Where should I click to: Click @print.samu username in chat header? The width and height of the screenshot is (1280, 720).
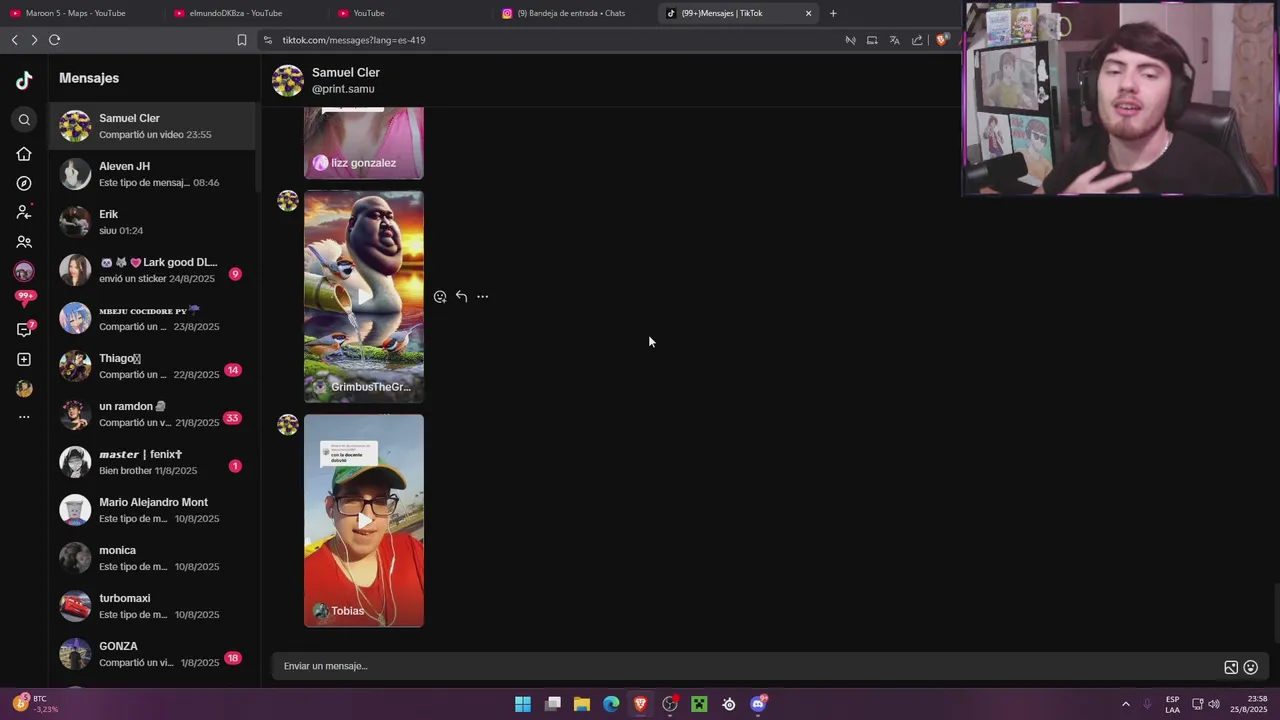(343, 89)
